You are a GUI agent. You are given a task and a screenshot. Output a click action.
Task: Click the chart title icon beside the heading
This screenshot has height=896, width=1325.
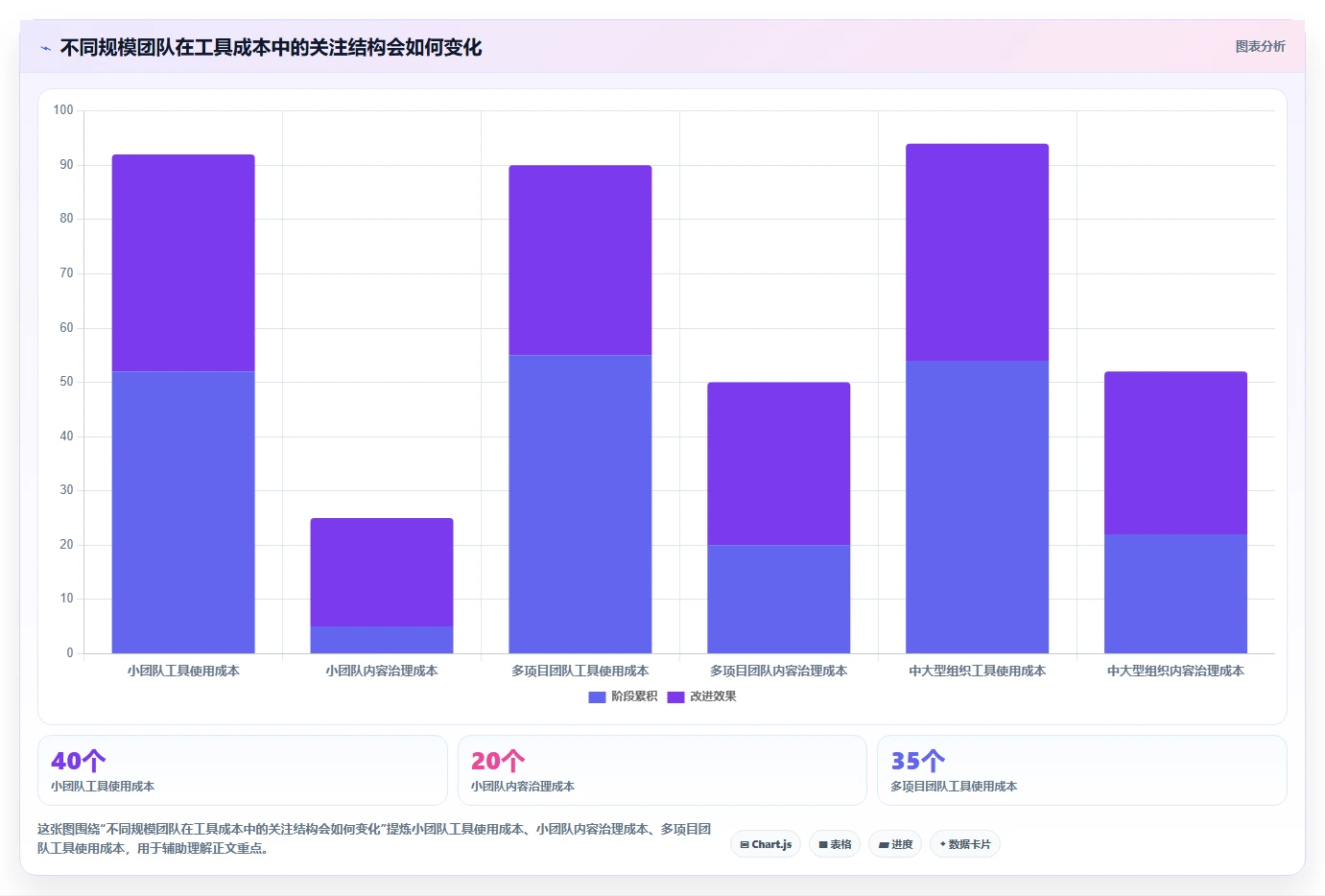point(45,48)
